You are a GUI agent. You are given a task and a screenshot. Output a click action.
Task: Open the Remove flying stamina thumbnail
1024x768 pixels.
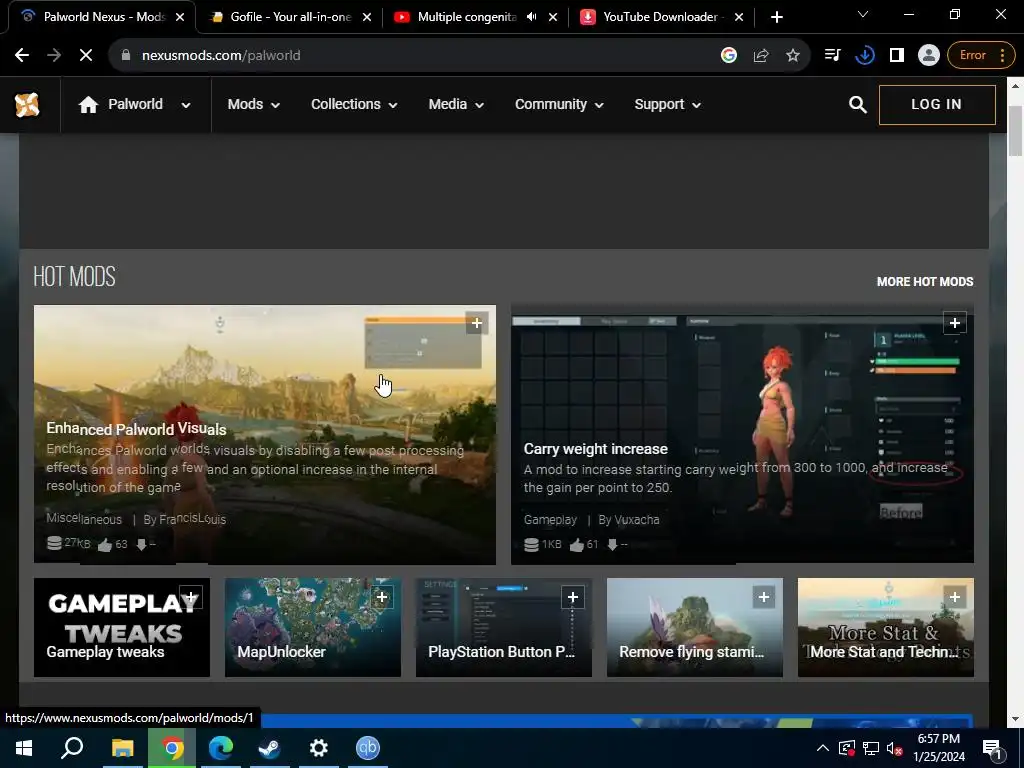(695, 628)
